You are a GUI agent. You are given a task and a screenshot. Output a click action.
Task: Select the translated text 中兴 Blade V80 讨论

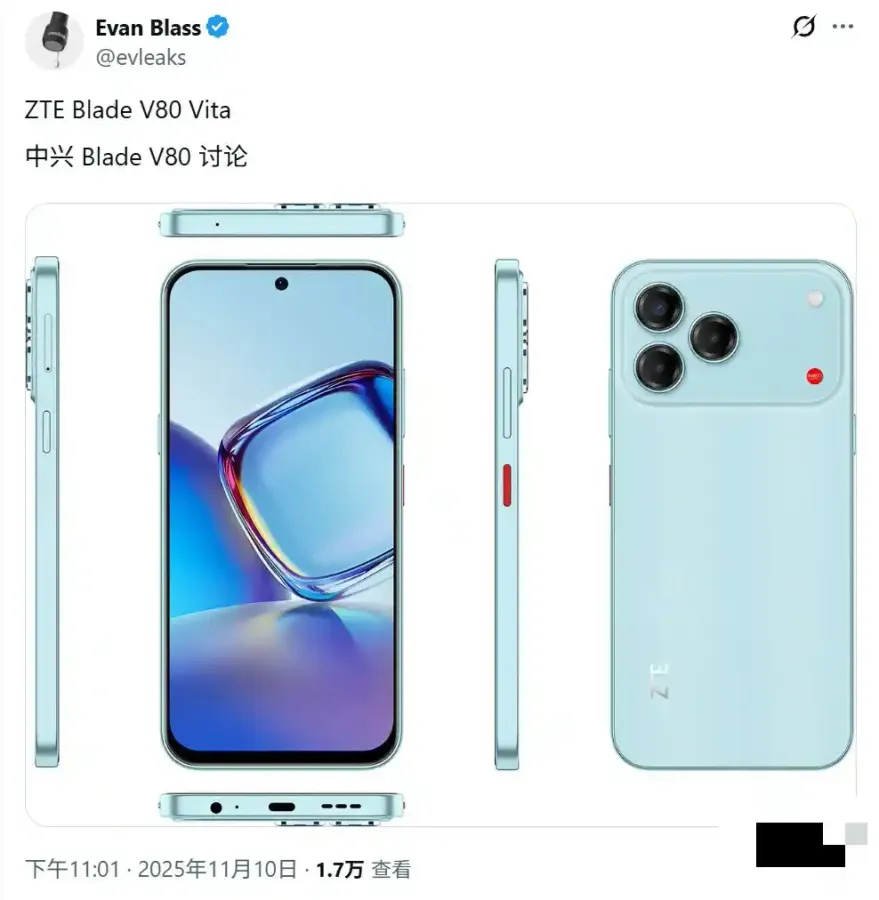click(x=136, y=157)
